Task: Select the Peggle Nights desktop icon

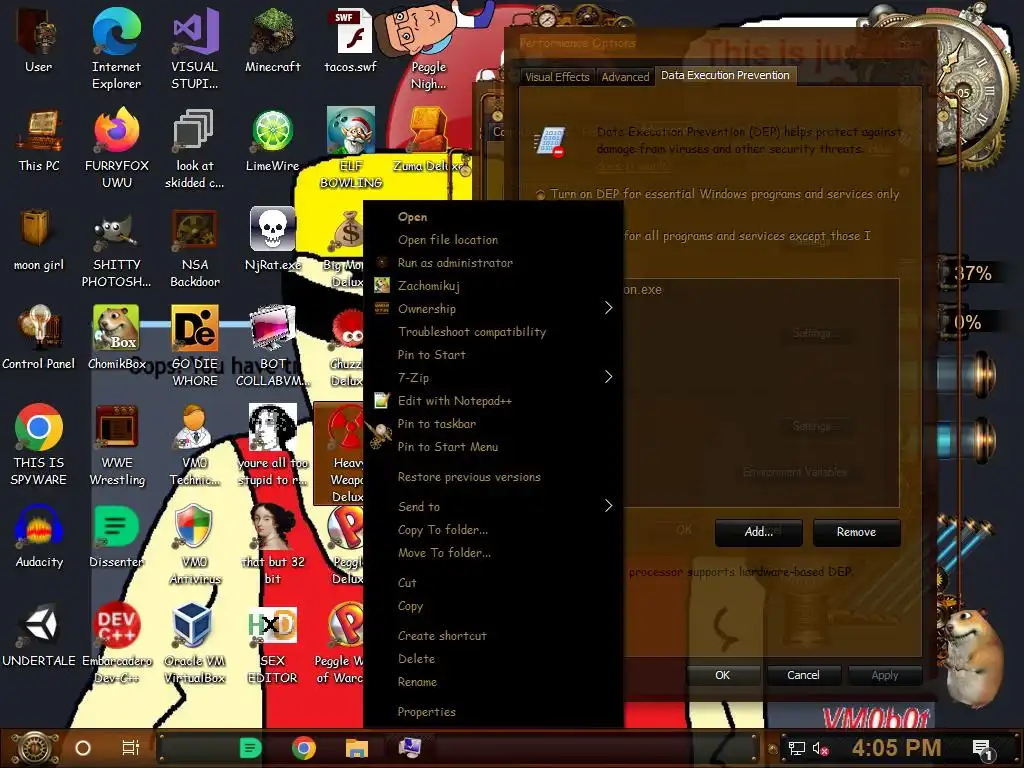Action: tap(428, 49)
